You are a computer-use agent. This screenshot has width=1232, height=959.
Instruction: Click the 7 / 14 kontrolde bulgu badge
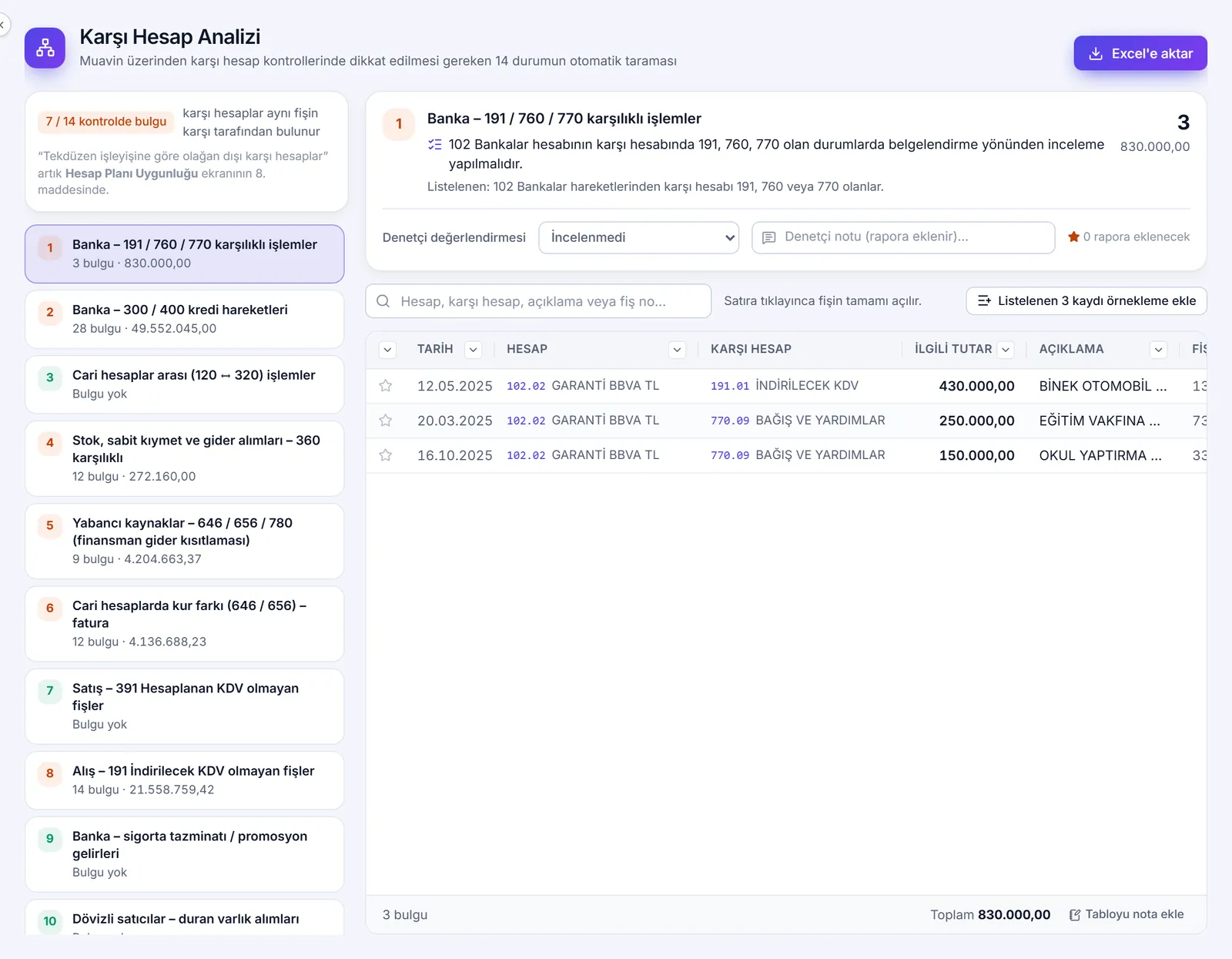click(105, 122)
